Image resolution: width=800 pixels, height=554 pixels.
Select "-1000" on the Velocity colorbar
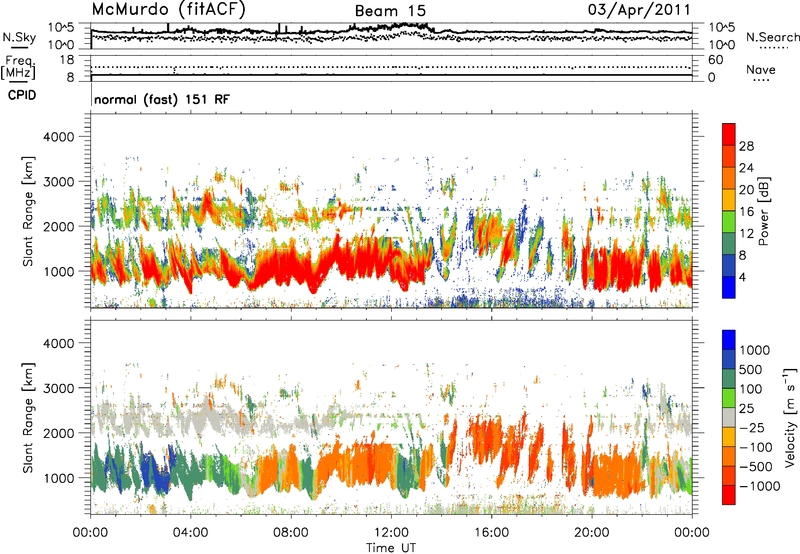tap(760, 486)
